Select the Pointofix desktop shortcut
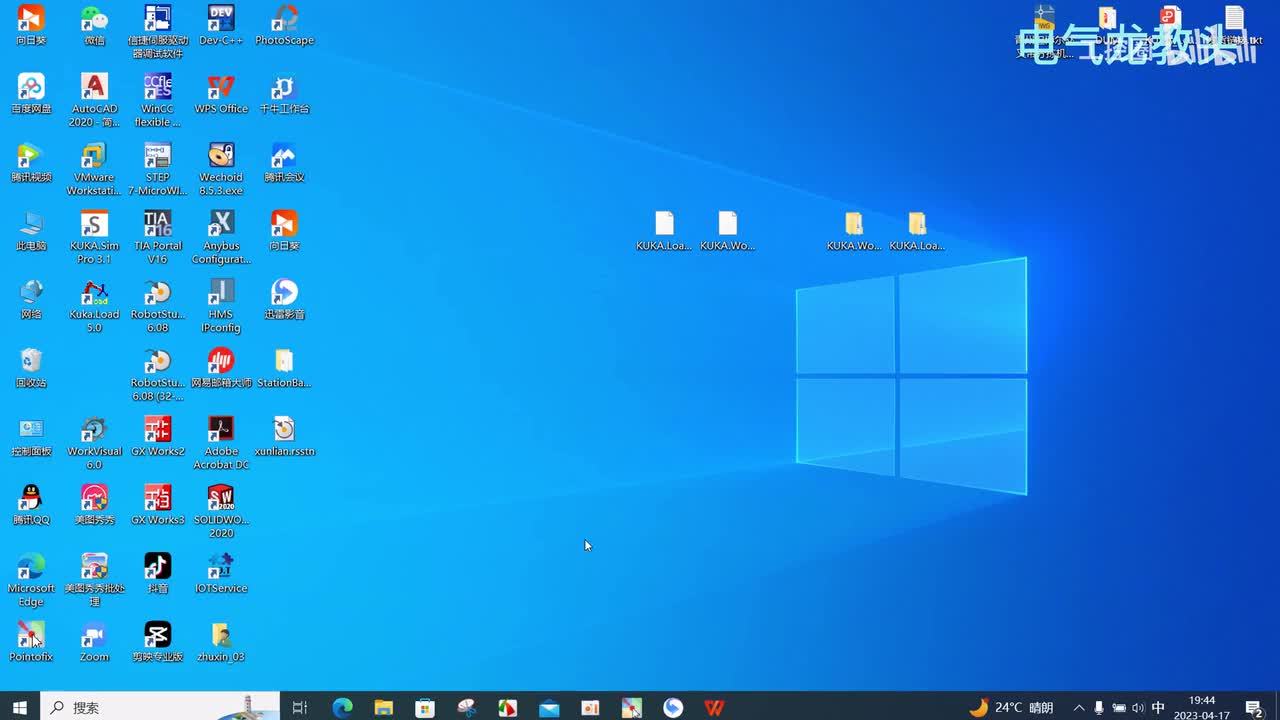 tap(31, 642)
